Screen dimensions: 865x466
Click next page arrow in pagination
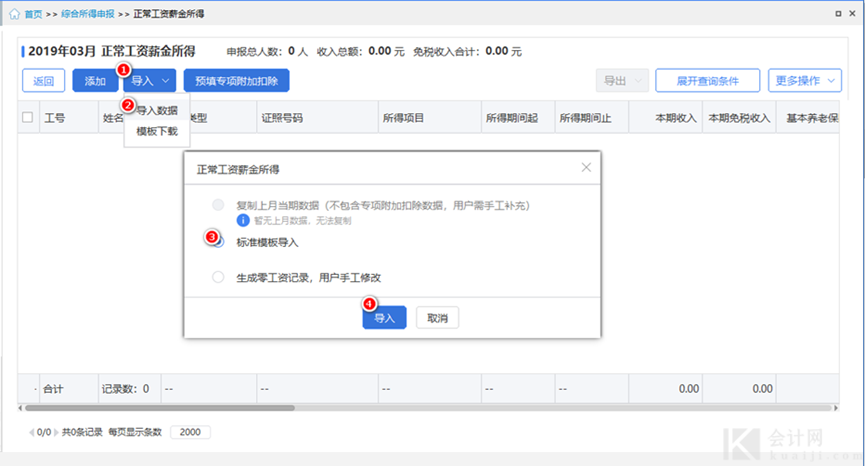tap(54, 433)
